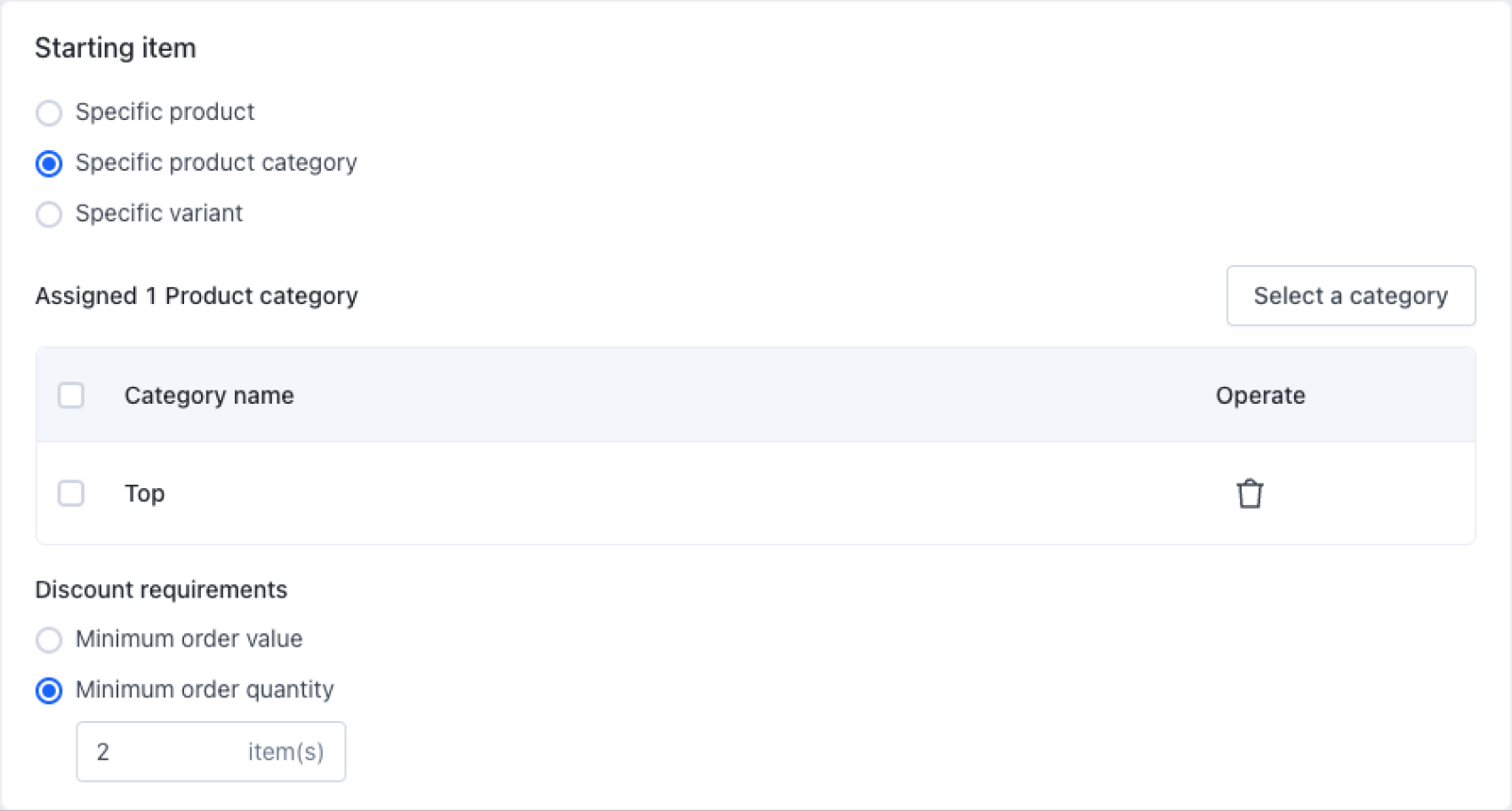
Task: Select the Specific product radio button
Action: (49, 113)
